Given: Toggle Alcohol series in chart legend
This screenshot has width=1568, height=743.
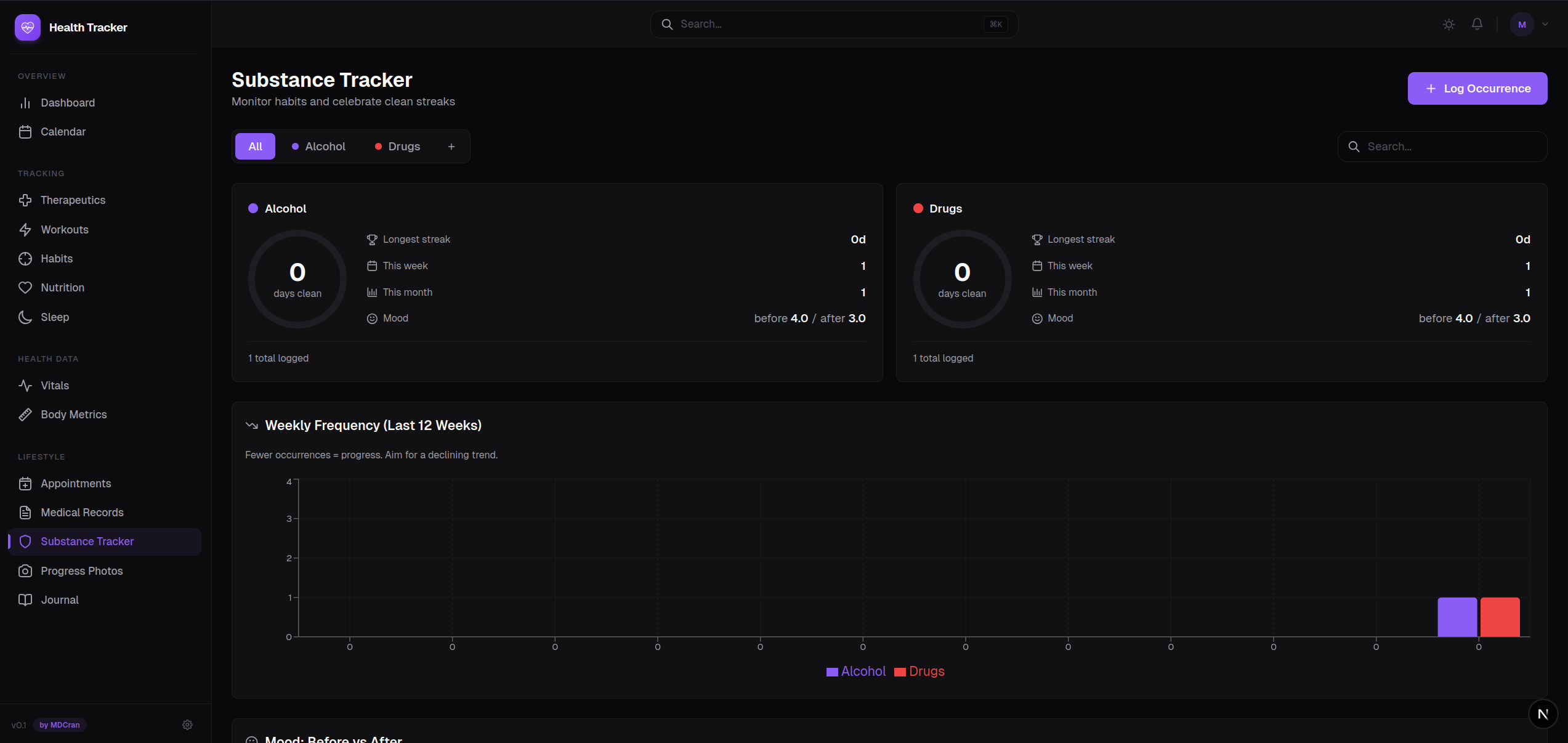Looking at the screenshot, I should 856,672.
